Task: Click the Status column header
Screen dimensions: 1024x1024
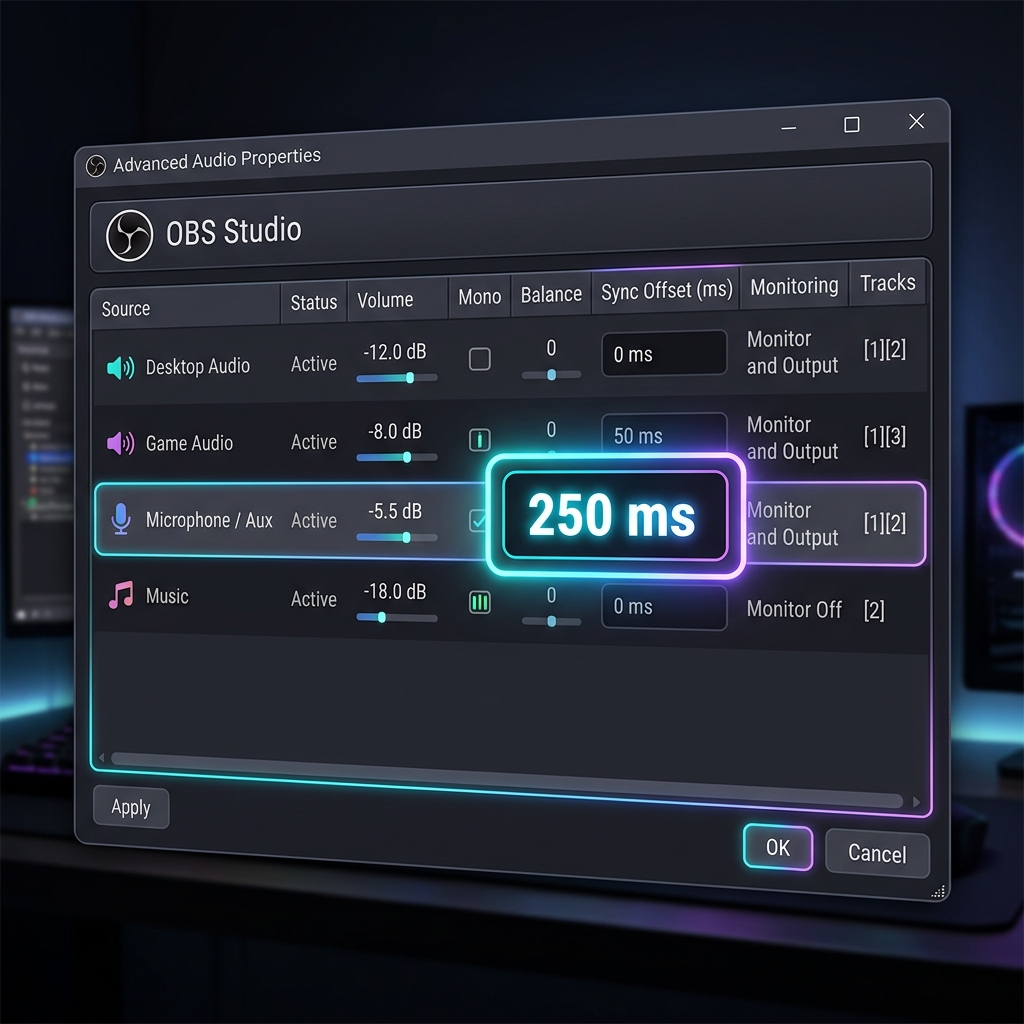Action: click(313, 302)
